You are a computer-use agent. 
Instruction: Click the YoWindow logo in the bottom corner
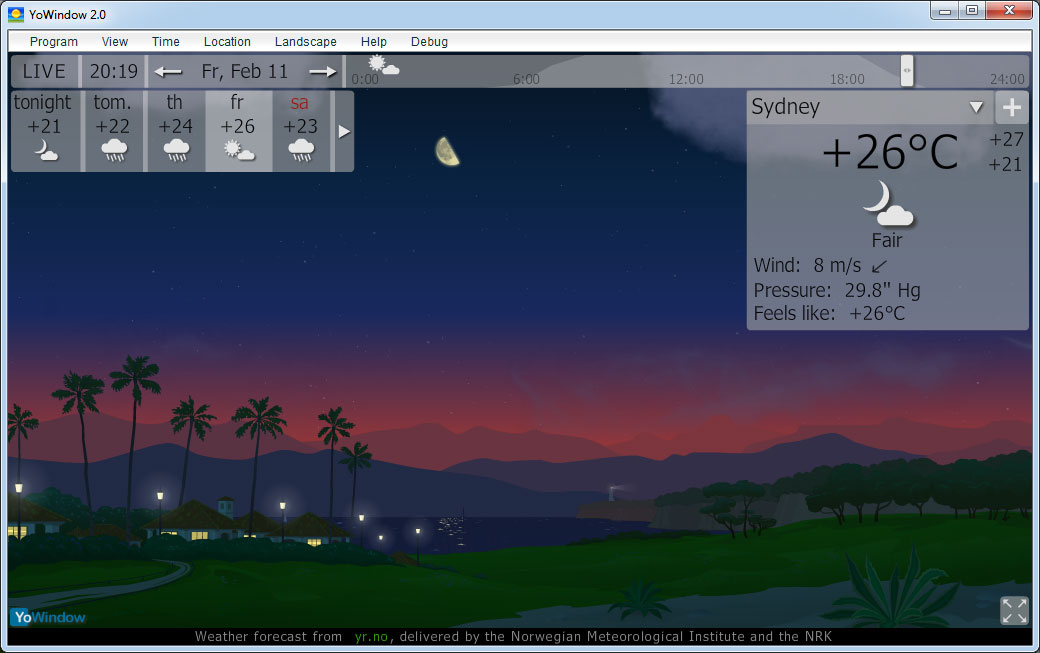[49, 617]
